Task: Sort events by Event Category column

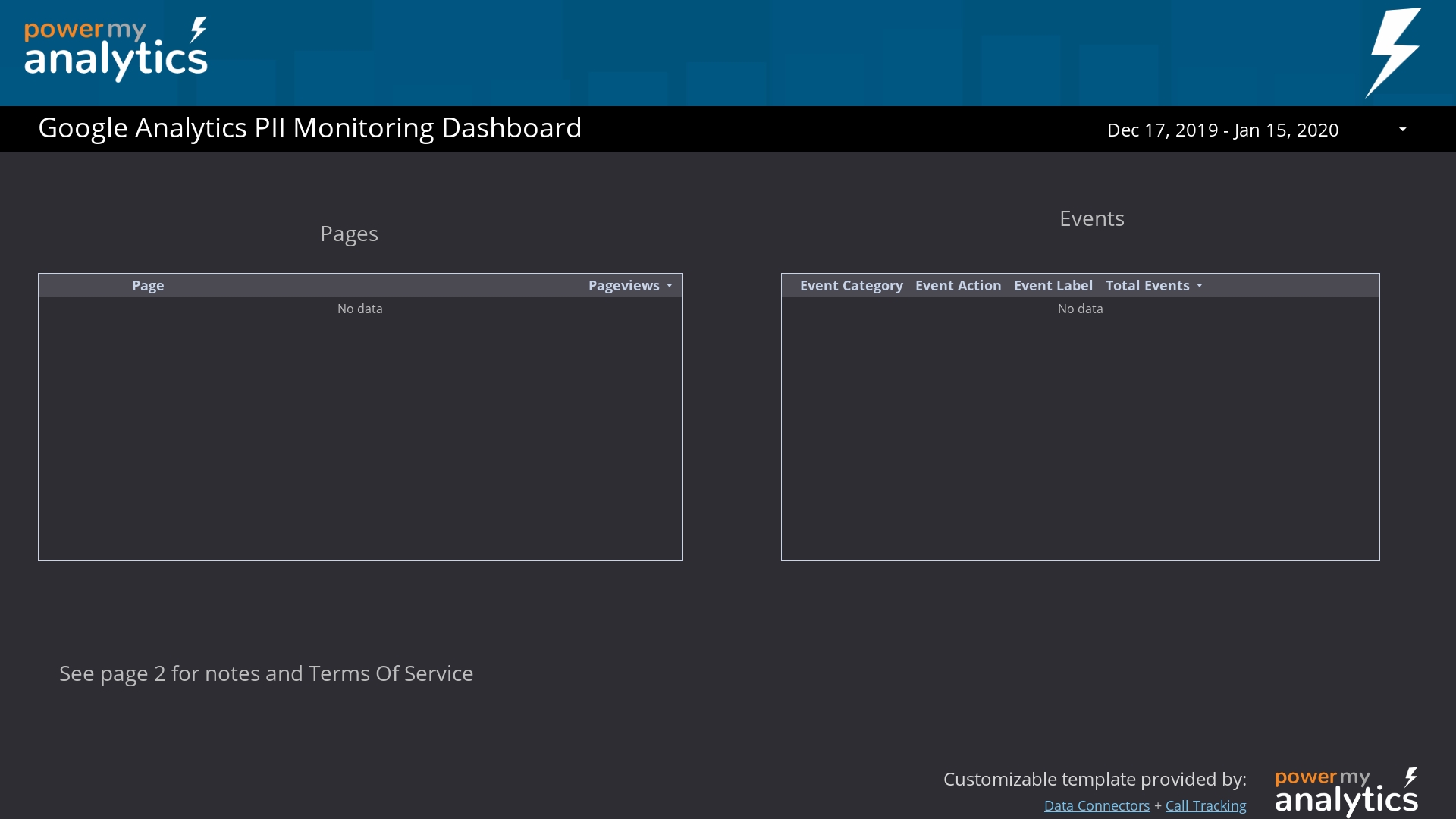Action: [x=851, y=286]
